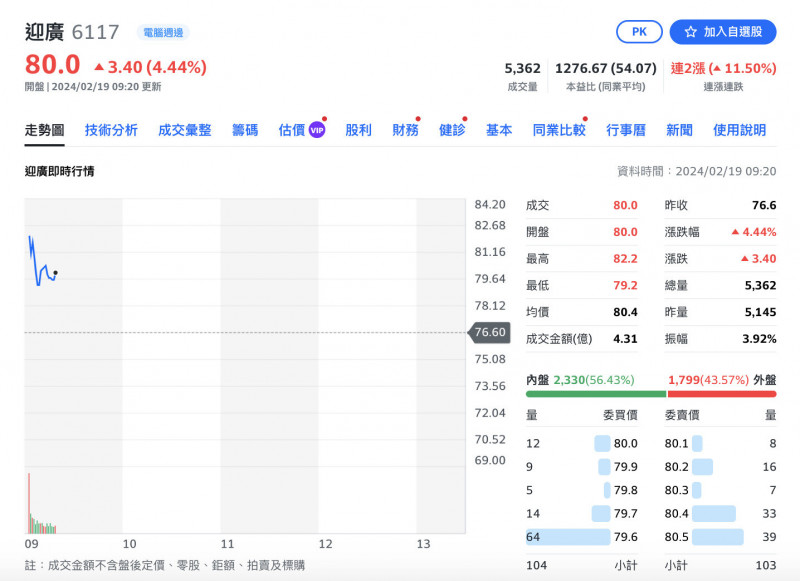Image resolution: width=800 pixels, height=581 pixels.
Task: Open the 技術分析 tab
Action: pyautogui.click(x=111, y=131)
